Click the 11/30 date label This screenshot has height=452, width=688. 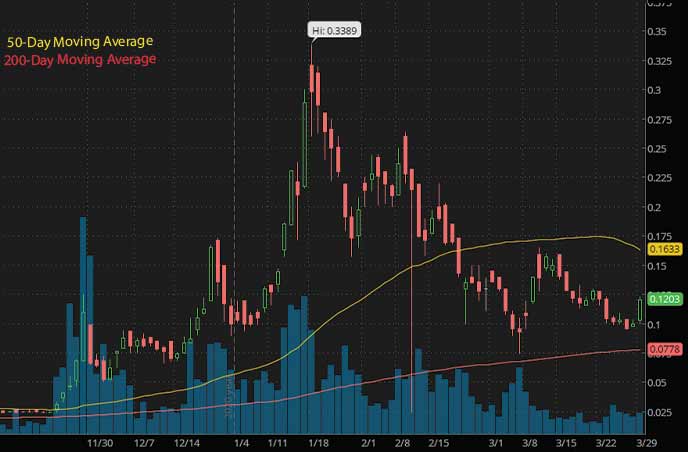[100, 443]
